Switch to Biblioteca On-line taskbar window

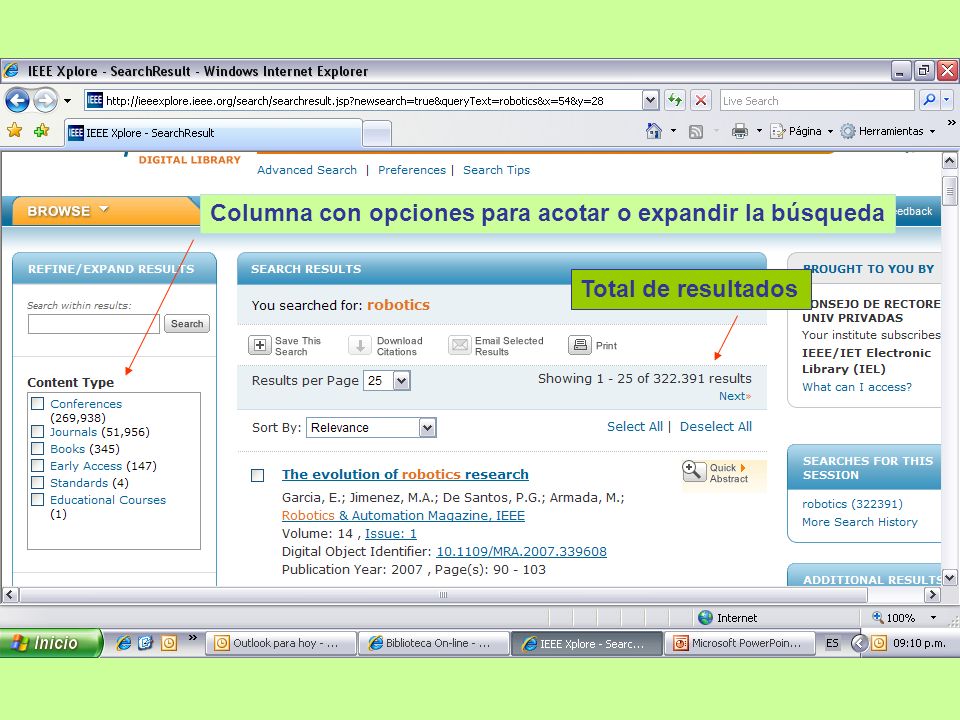(434, 643)
